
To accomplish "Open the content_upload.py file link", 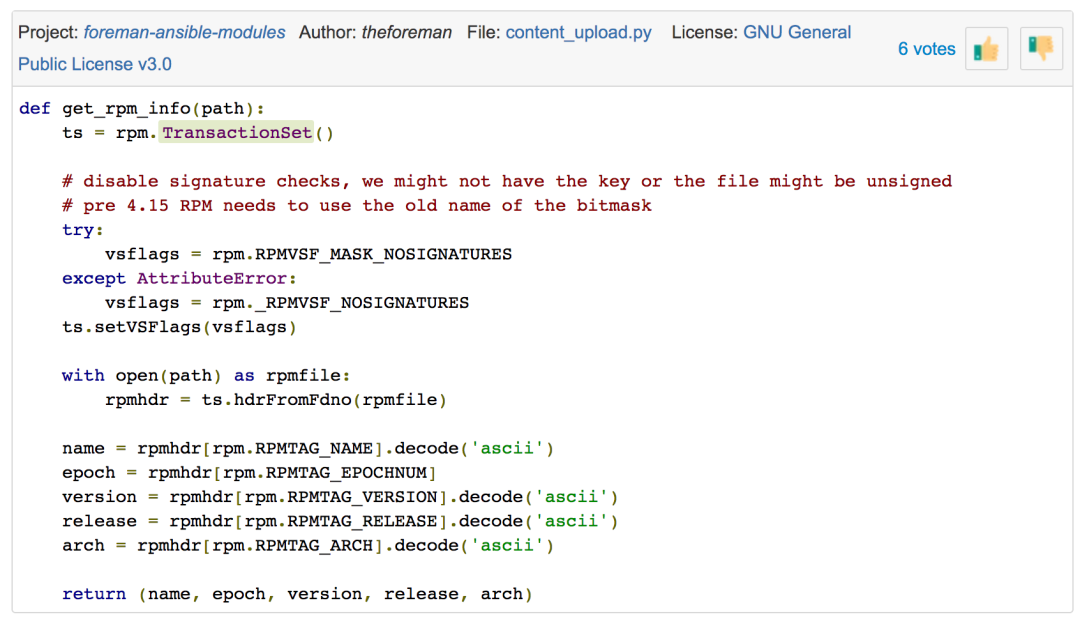I will (578, 32).
